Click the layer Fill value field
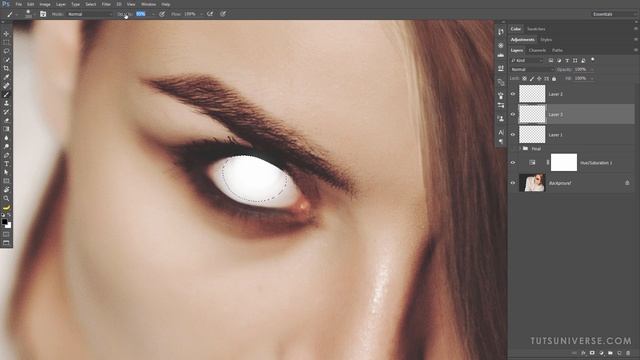 pyautogui.click(x=580, y=78)
